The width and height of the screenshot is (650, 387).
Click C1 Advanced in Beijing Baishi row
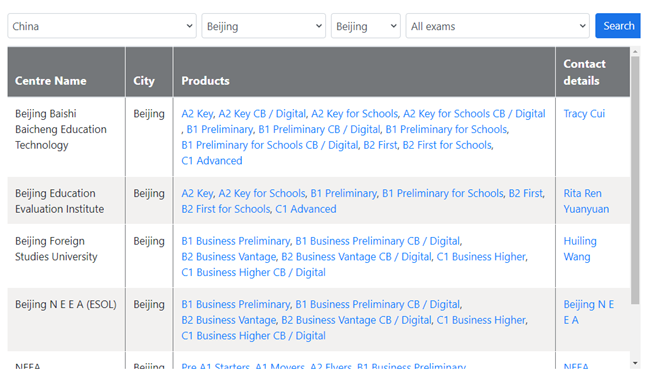[x=212, y=161]
